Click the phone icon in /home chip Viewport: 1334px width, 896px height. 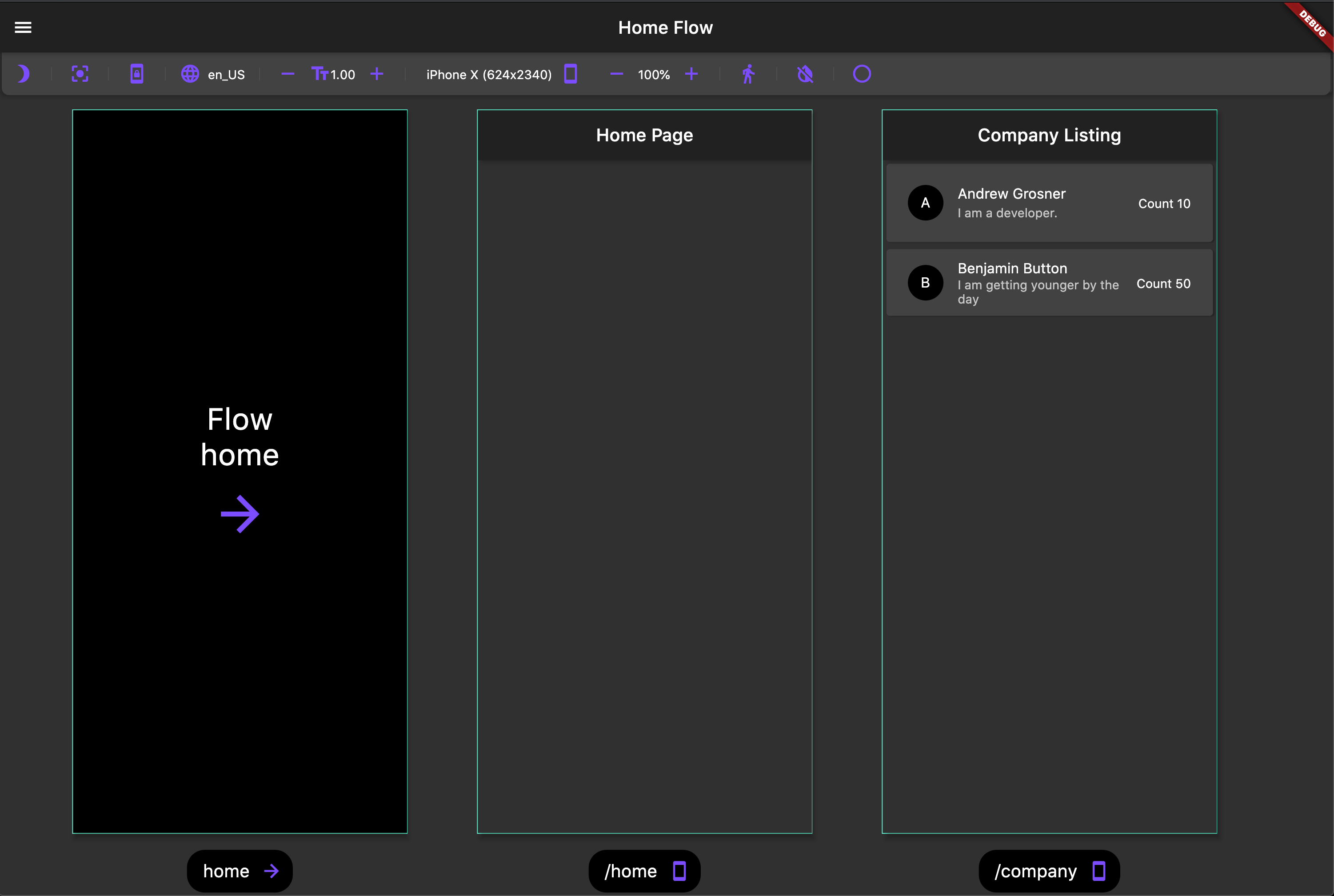pyautogui.click(x=679, y=871)
